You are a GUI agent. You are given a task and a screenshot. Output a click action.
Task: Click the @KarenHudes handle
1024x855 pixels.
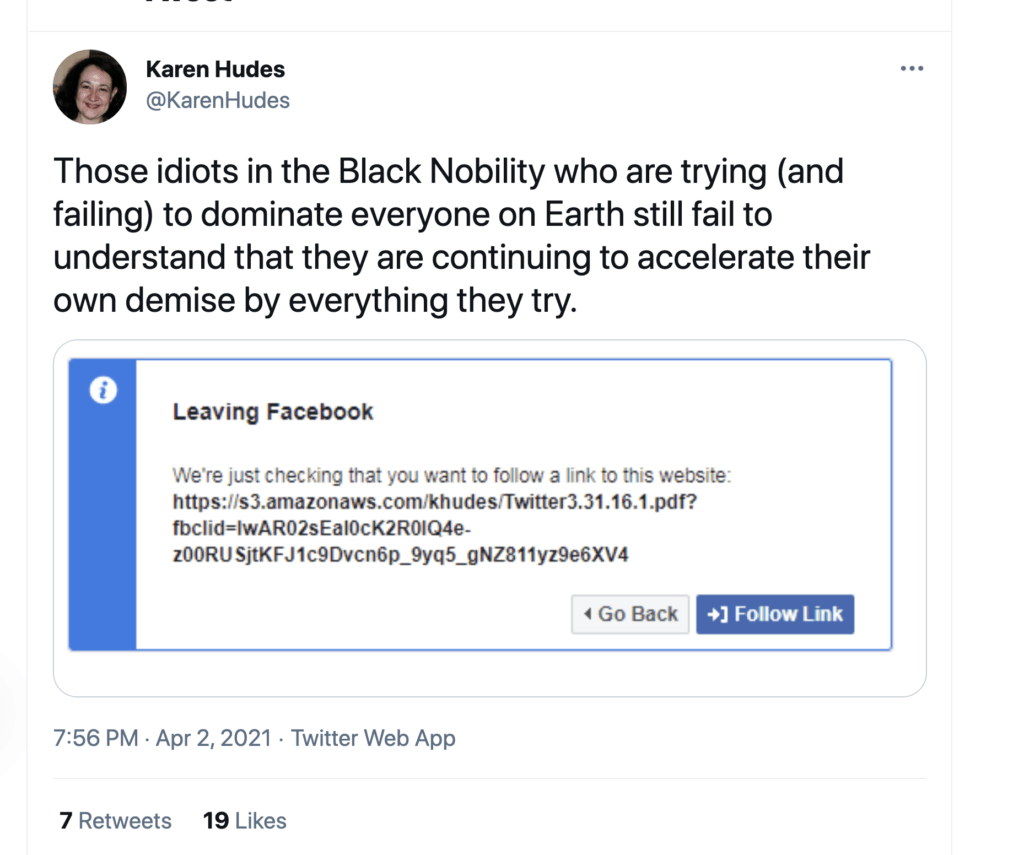(217, 100)
